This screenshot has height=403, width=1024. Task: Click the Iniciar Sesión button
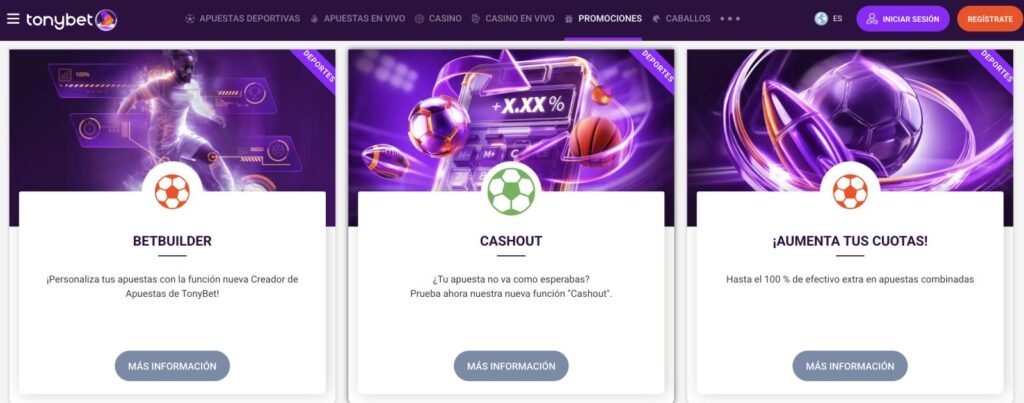903,19
